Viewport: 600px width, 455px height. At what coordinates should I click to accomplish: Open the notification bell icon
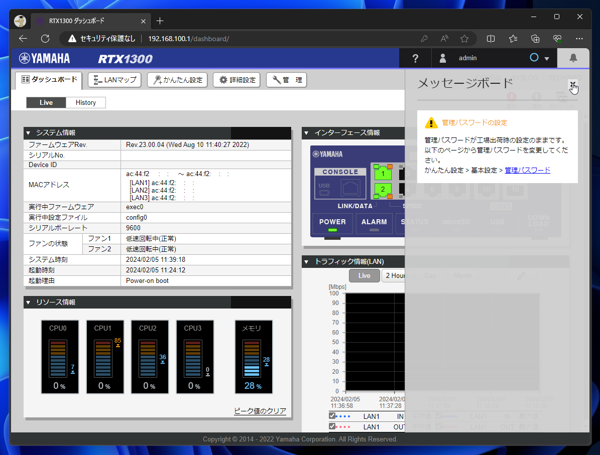coord(573,58)
